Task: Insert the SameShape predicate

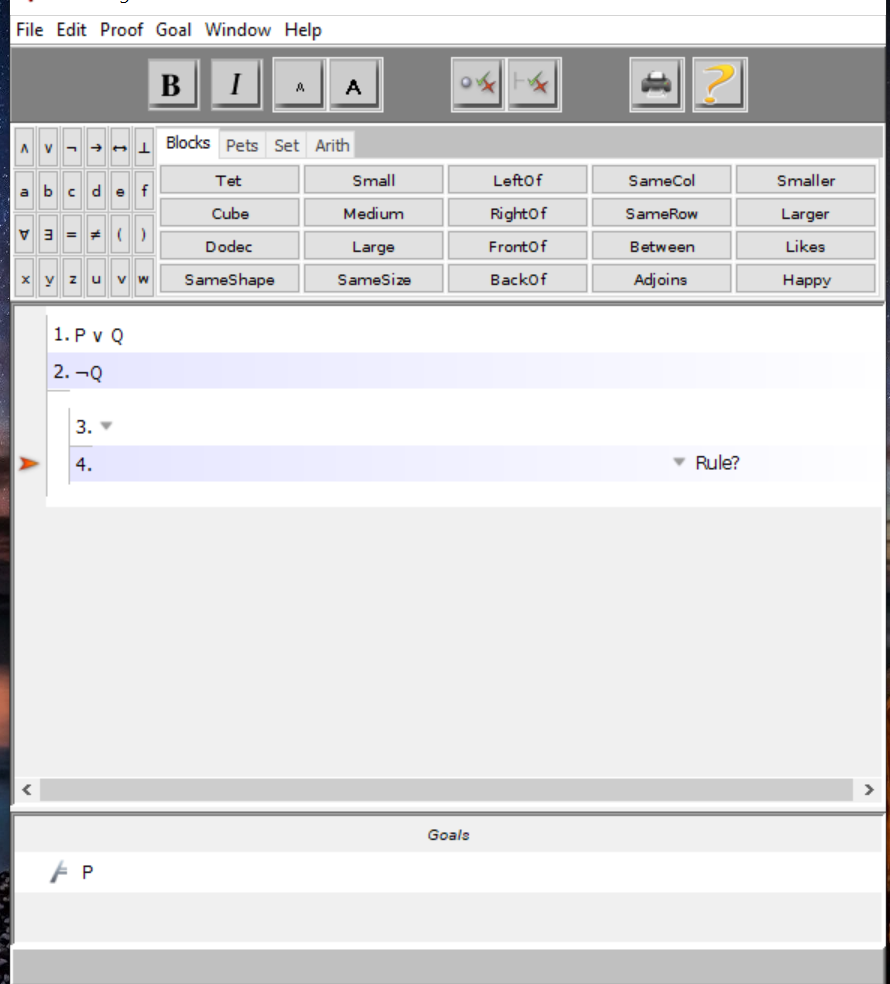Action: (x=229, y=280)
